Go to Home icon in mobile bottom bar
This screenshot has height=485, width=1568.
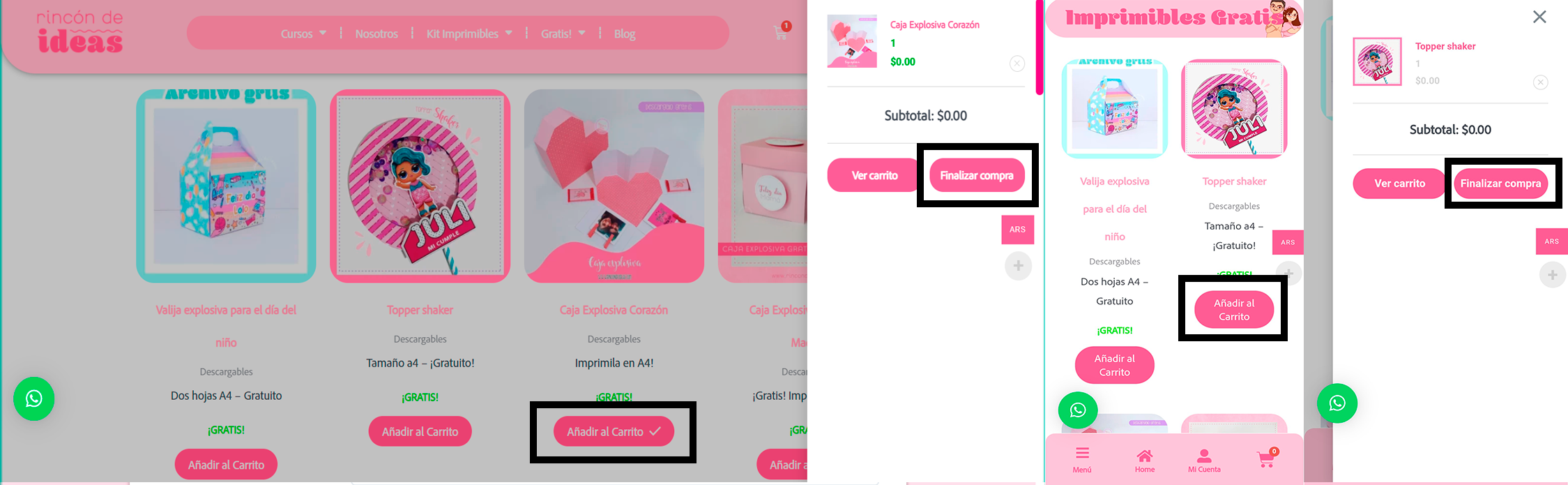[x=1145, y=461]
